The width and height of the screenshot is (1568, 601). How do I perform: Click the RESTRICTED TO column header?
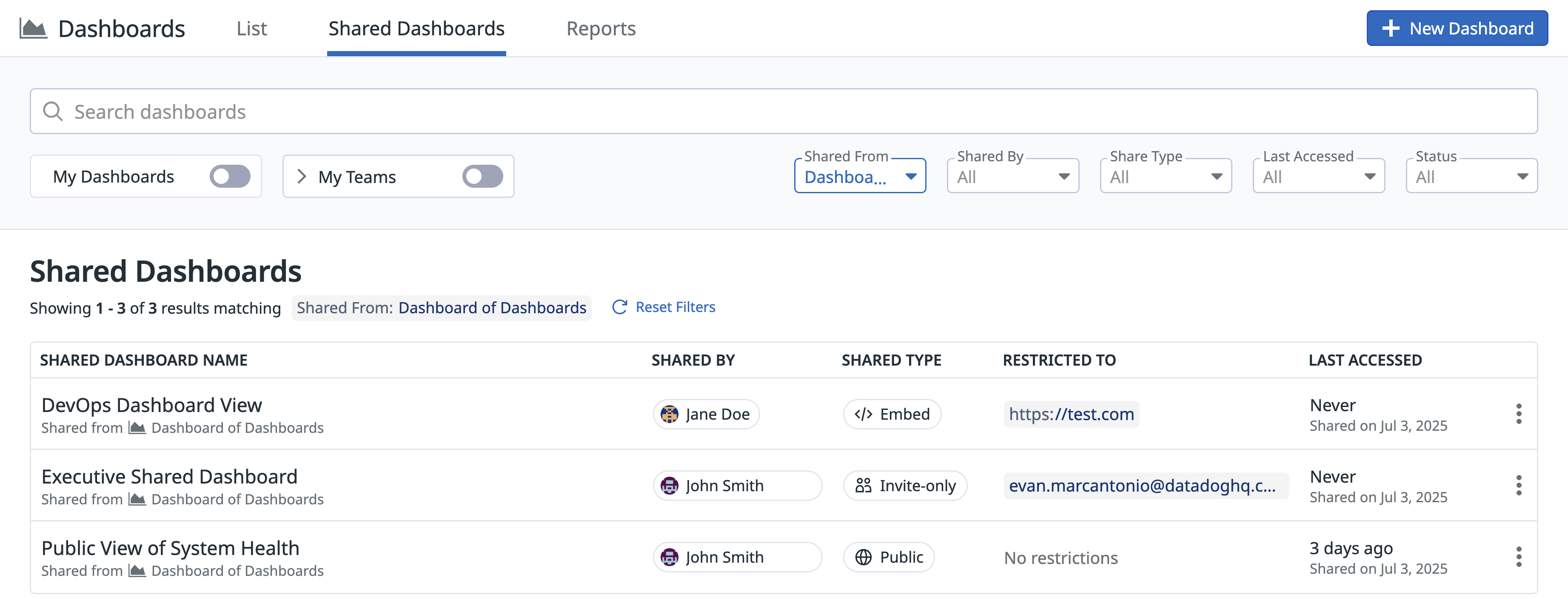(x=1059, y=360)
